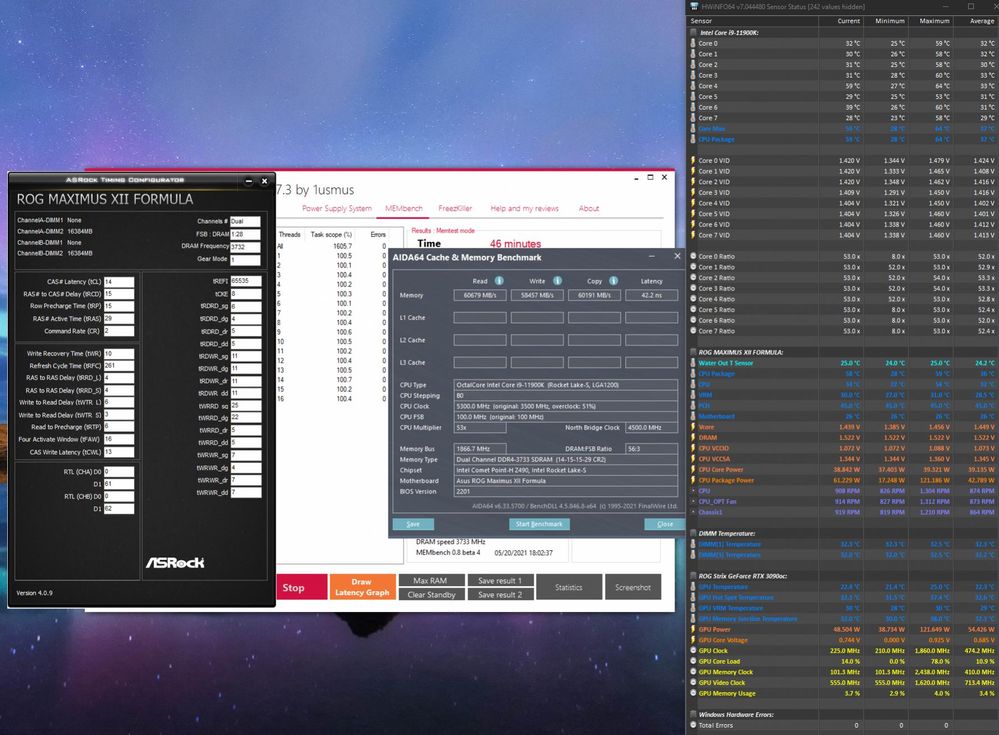Click the info icon next to Copy in AIDA64
999x735 pixels.
point(614,281)
